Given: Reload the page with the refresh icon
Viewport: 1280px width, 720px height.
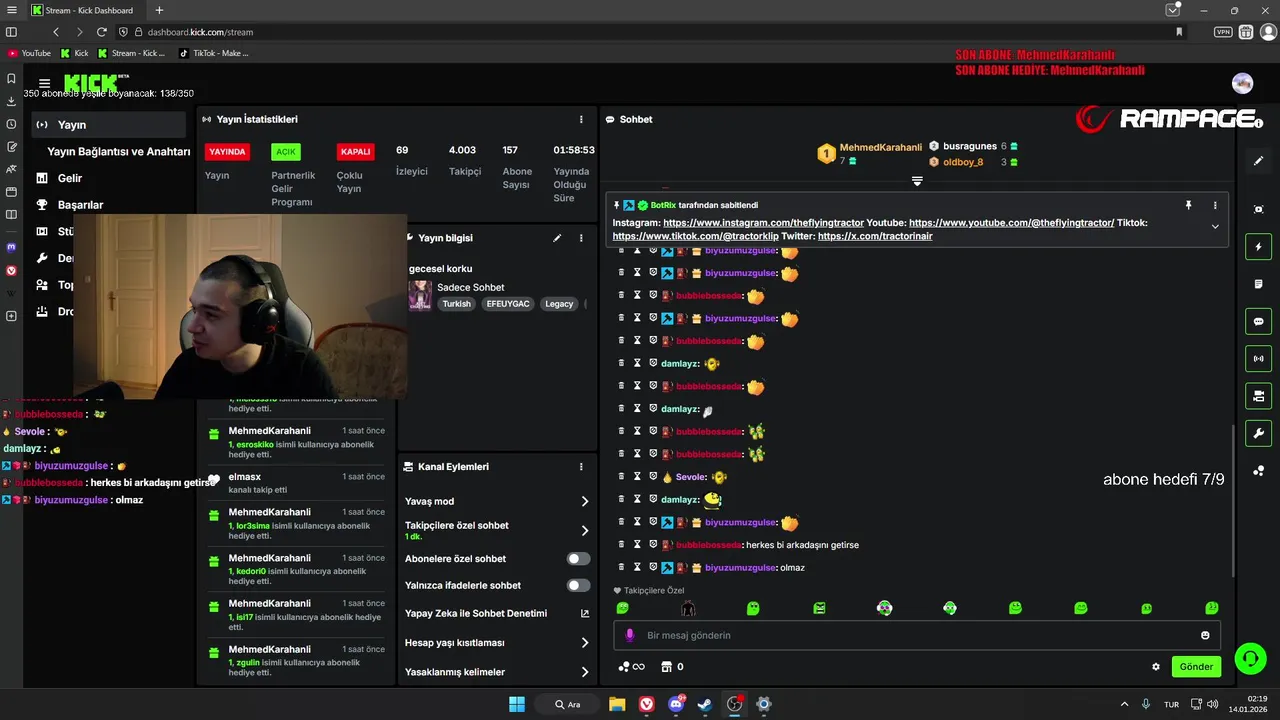Looking at the screenshot, I should (102, 32).
